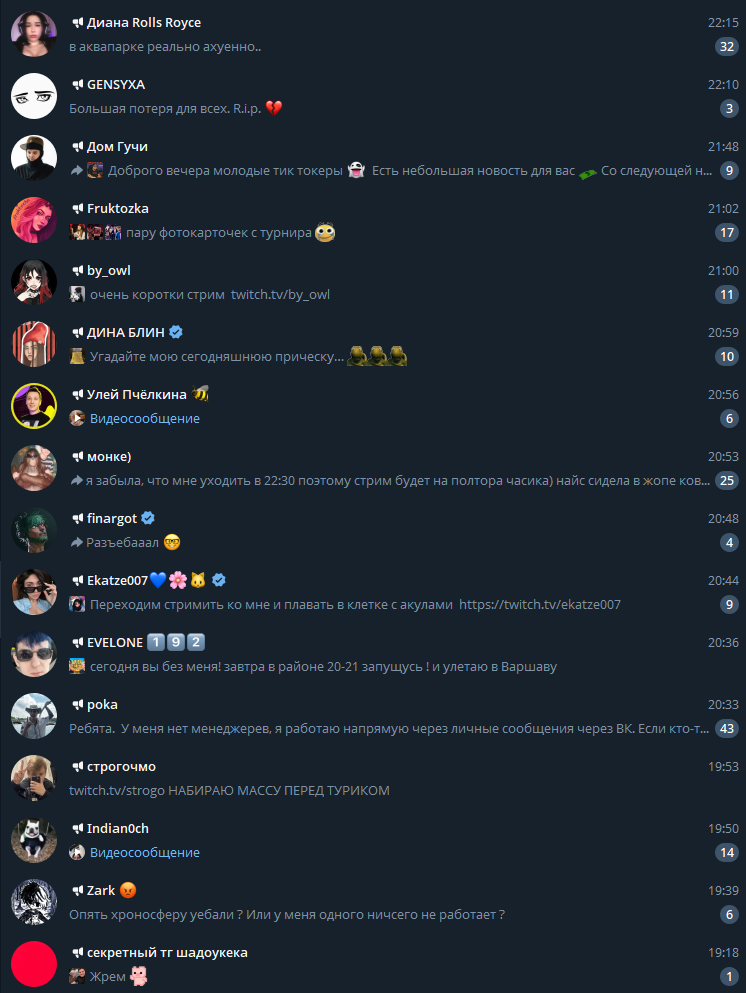Open the строгочмо channel chat
The height and width of the screenshot is (993, 746).
[373, 778]
